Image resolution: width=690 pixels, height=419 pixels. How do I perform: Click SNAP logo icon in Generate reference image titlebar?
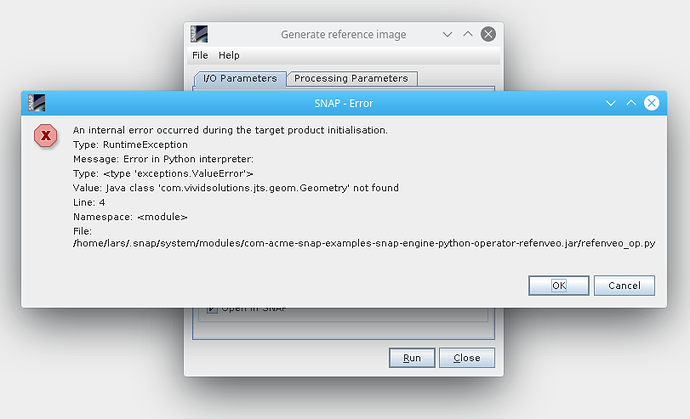tap(199, 34)
